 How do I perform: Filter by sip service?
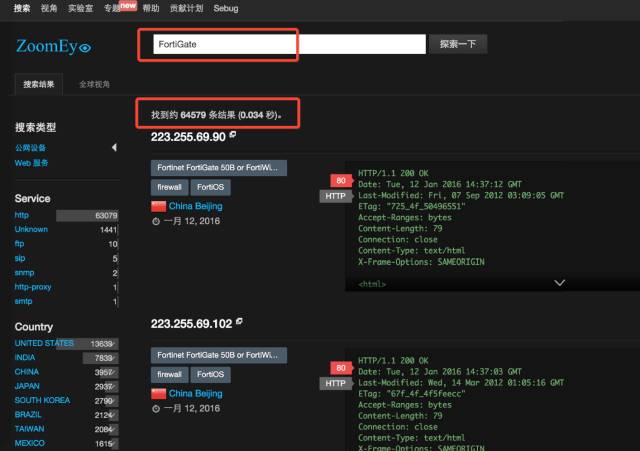[x=20, y=258]
